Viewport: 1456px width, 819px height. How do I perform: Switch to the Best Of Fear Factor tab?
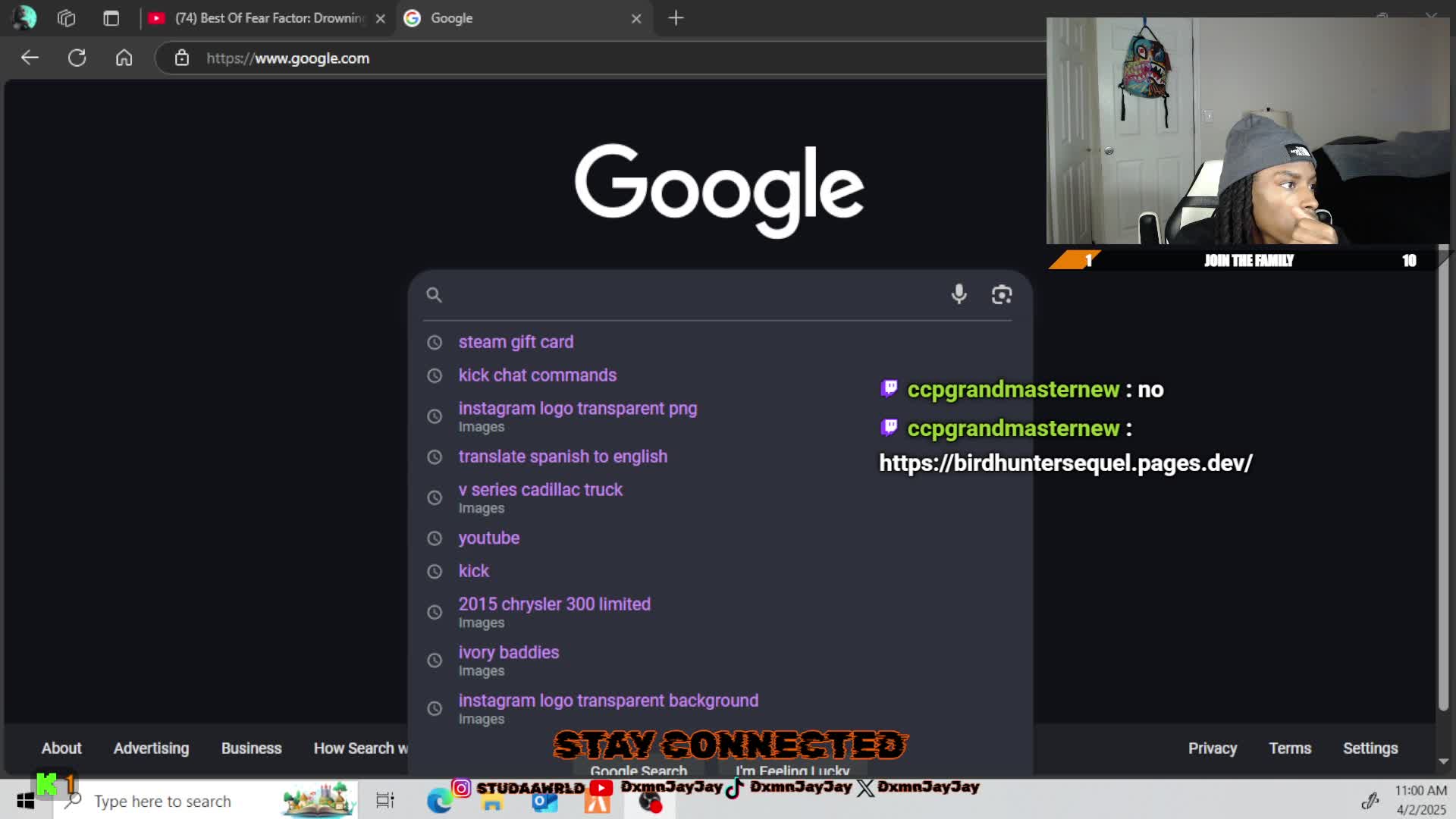pyautogui.click(x=267, y=18)
